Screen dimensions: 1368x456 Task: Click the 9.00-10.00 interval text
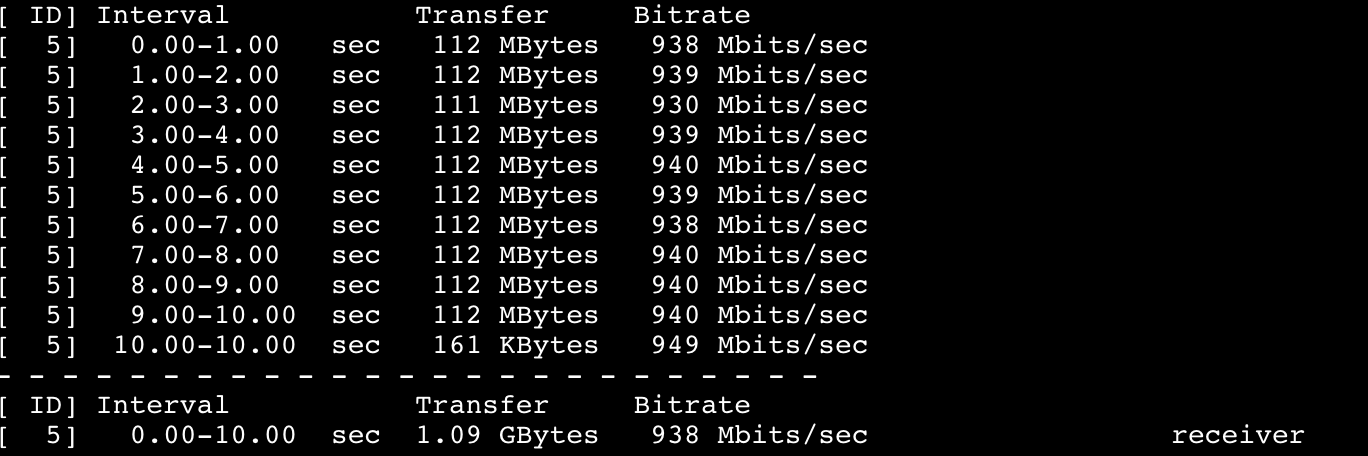[213, 315]
